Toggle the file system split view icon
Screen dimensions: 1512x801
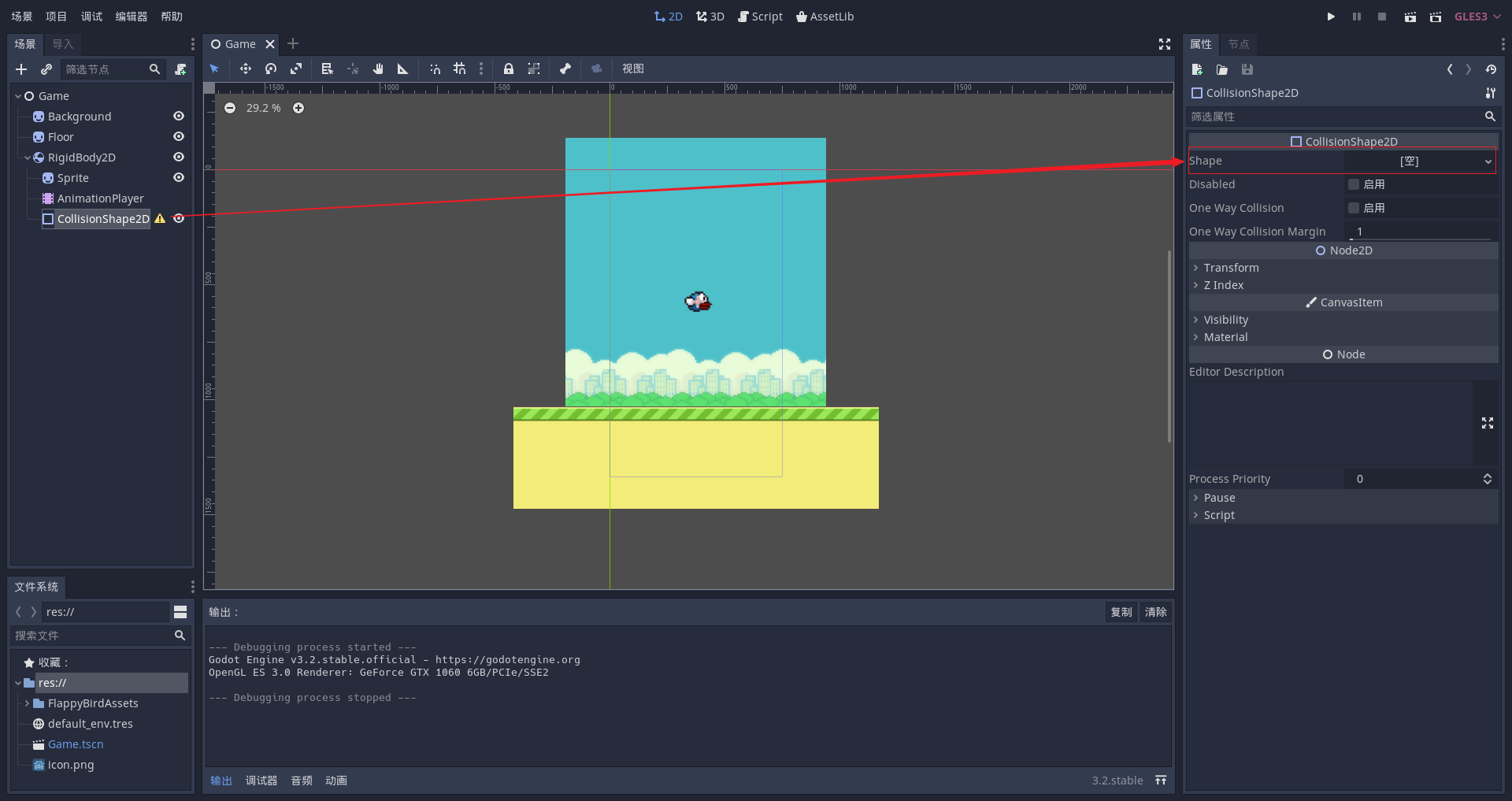click(180, 612)
